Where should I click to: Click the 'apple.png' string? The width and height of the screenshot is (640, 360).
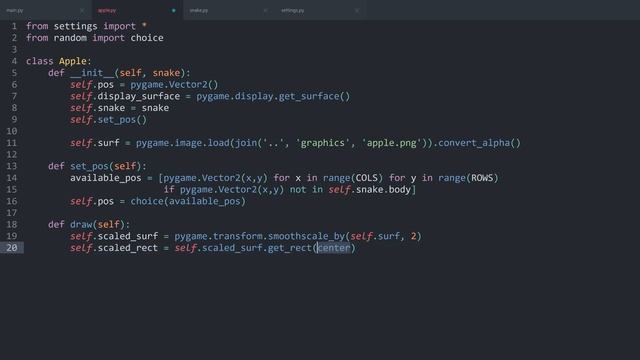391,143
